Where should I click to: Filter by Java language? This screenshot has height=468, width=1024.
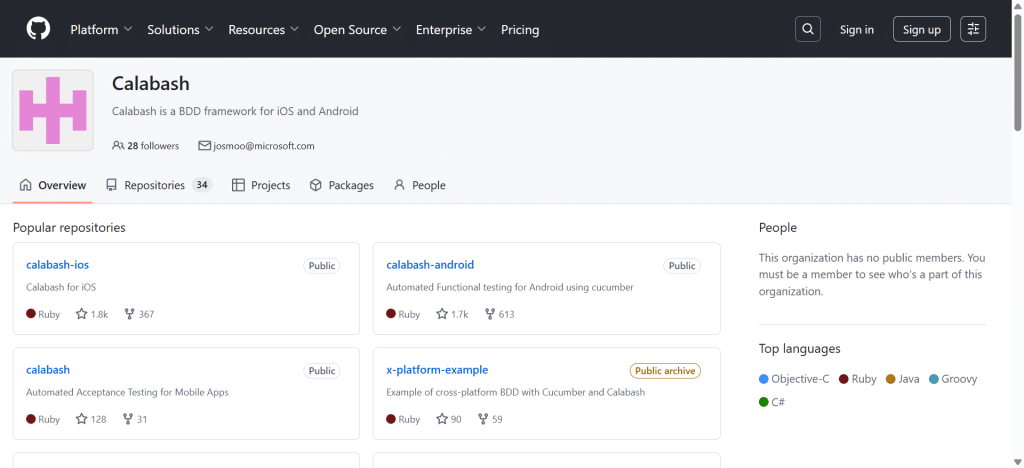[x=903, y=379]
